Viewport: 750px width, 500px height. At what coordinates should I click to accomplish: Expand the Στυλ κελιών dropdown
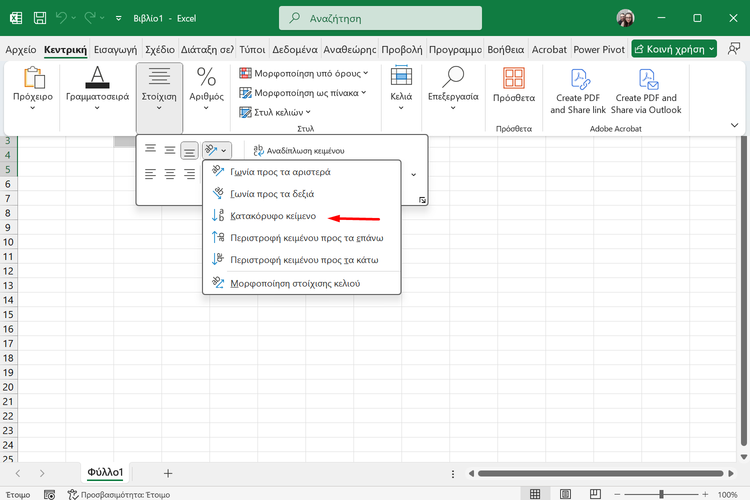pyautogui.click(x=282, y=112)
